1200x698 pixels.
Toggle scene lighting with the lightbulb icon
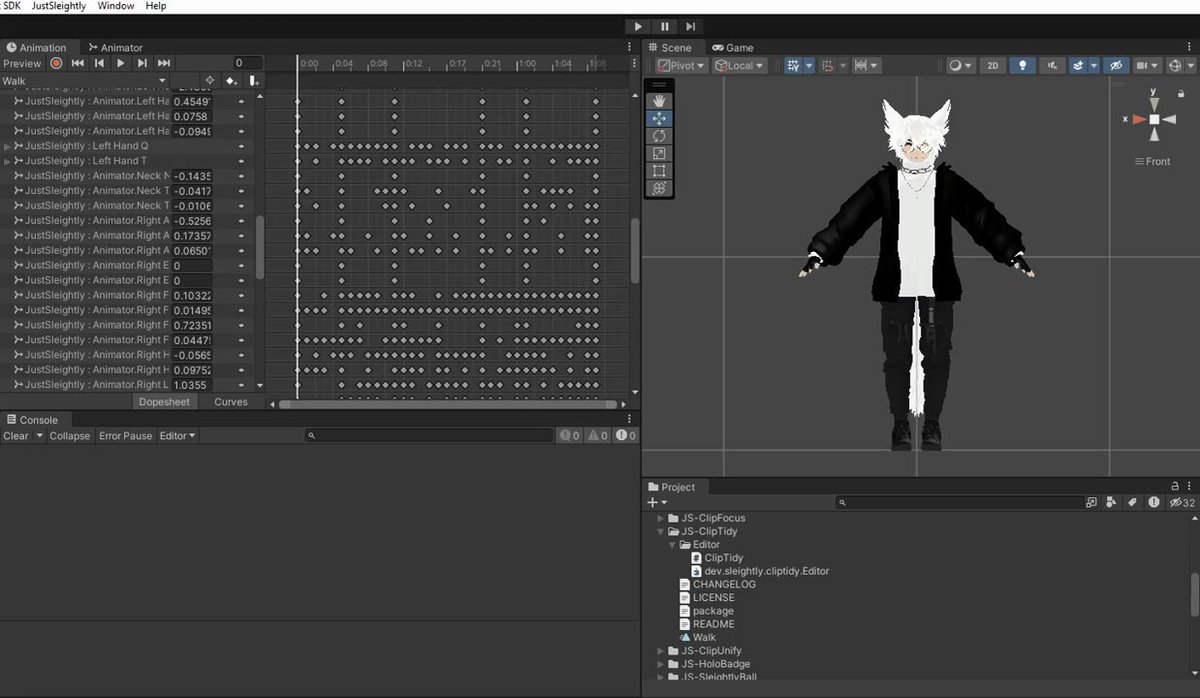(x=1022, y=65)
